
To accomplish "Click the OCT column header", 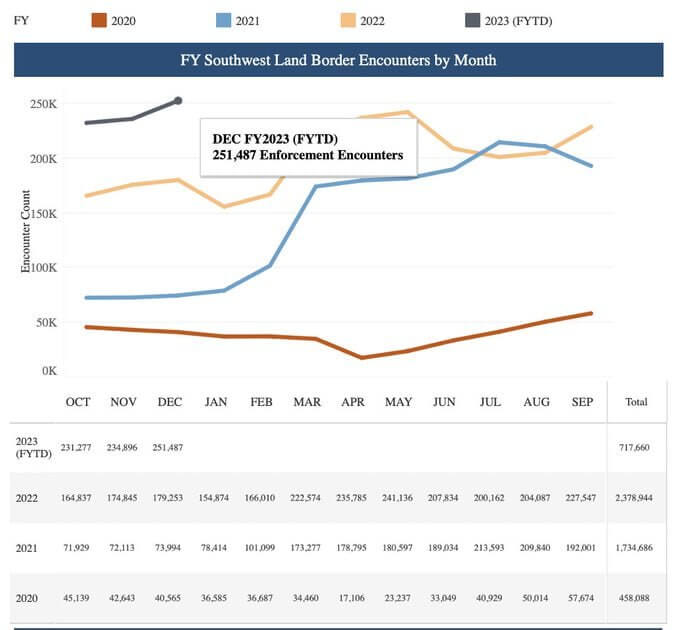I will 78,402.
